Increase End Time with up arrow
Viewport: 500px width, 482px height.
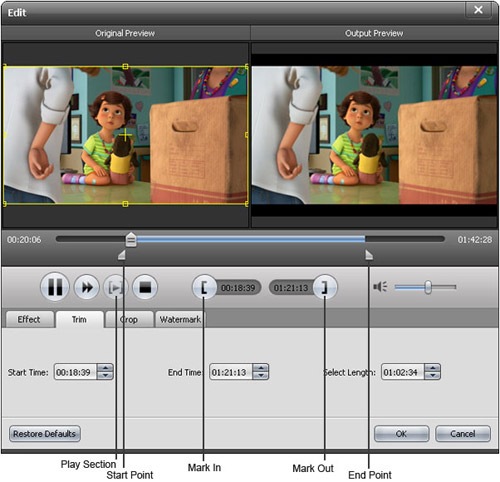(261, 368)
